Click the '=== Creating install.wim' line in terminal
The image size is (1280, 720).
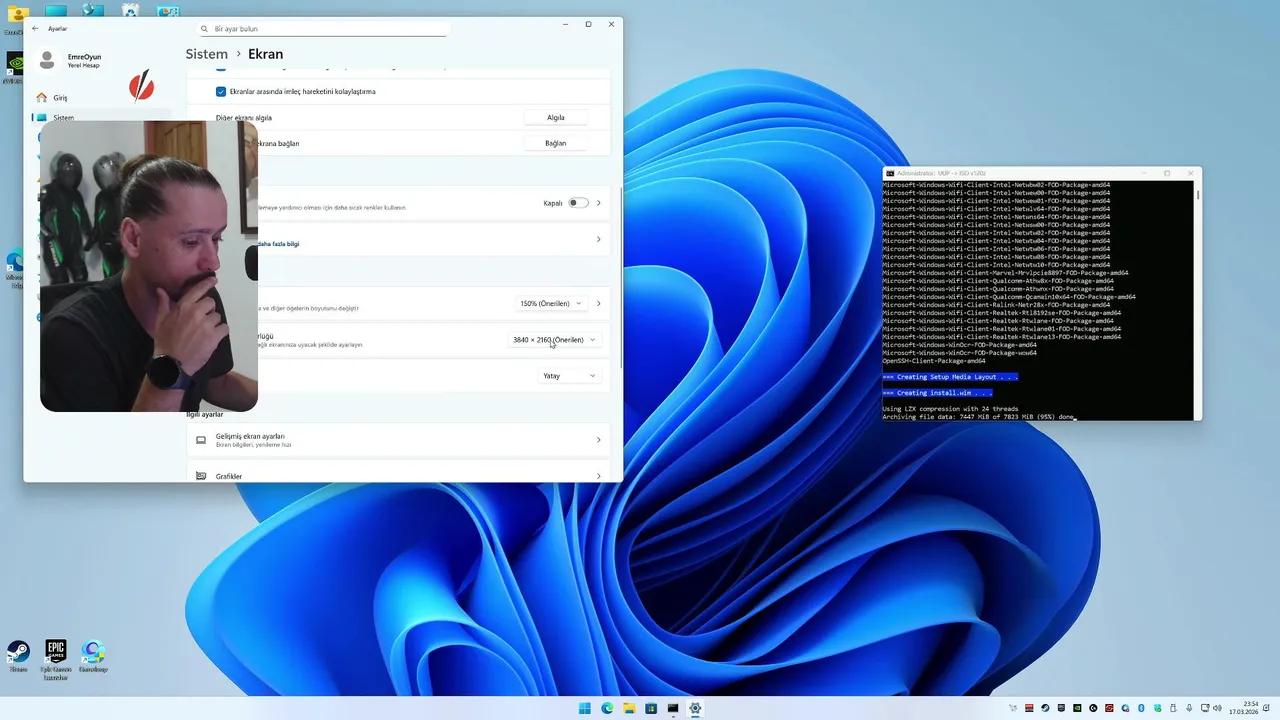pyautogui.click(x=937, y=393)
